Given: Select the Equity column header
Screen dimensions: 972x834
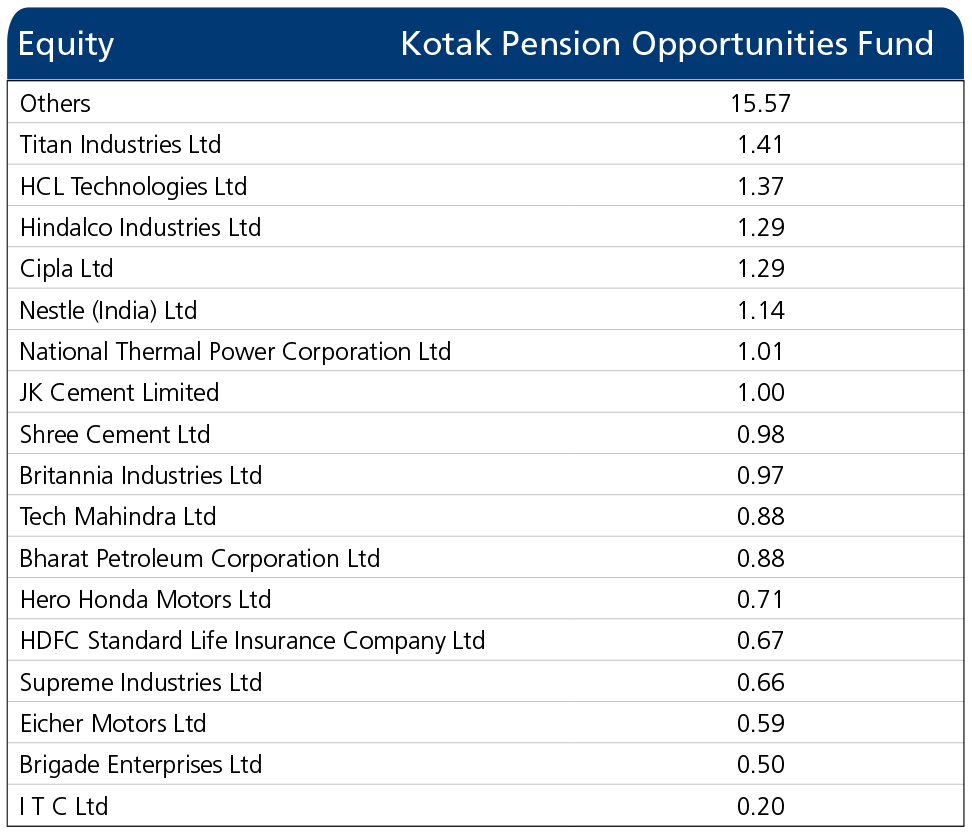Looking at the screenshot, I should pos(66,45).
